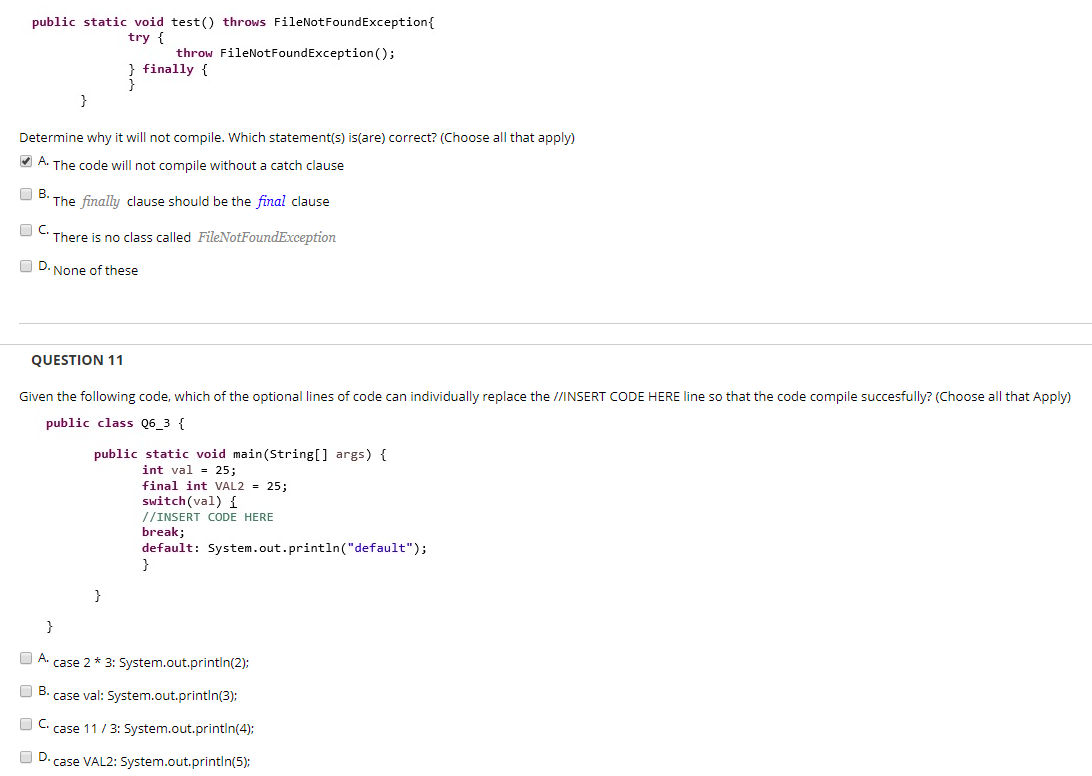Select option C about FileNotFoundException class
Viewport: 1092px width, 776px height.
[x=25, y=230]
